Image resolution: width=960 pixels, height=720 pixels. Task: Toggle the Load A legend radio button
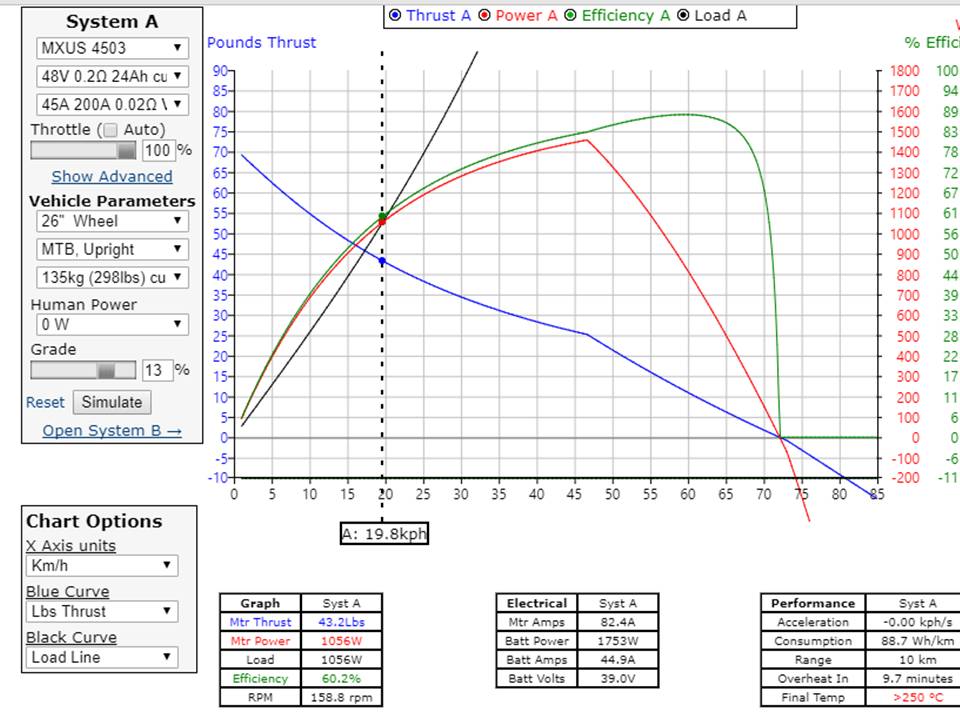684,15
